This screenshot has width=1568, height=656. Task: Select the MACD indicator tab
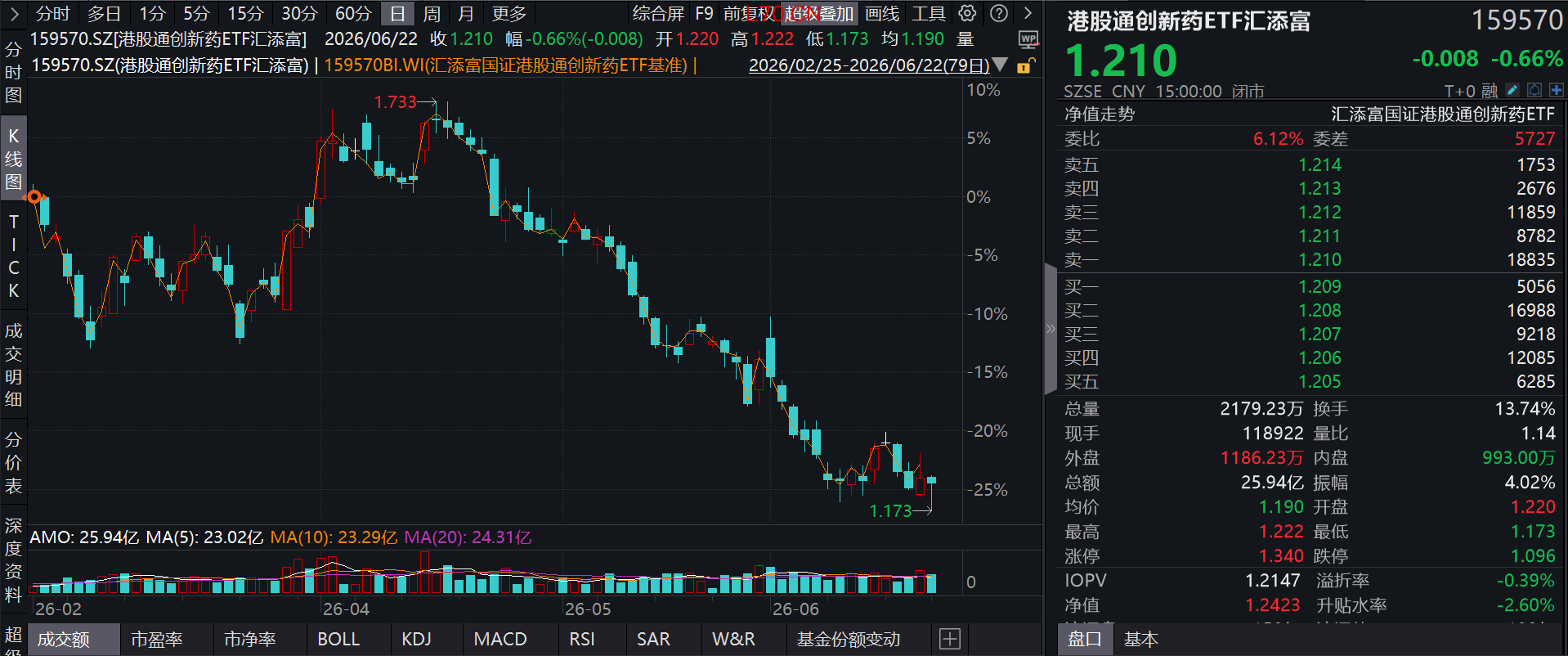[x=500, y=639]
